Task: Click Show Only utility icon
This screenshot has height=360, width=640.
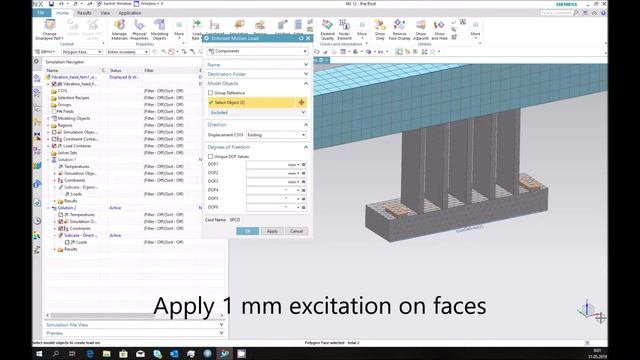Action: click(380, 25)
